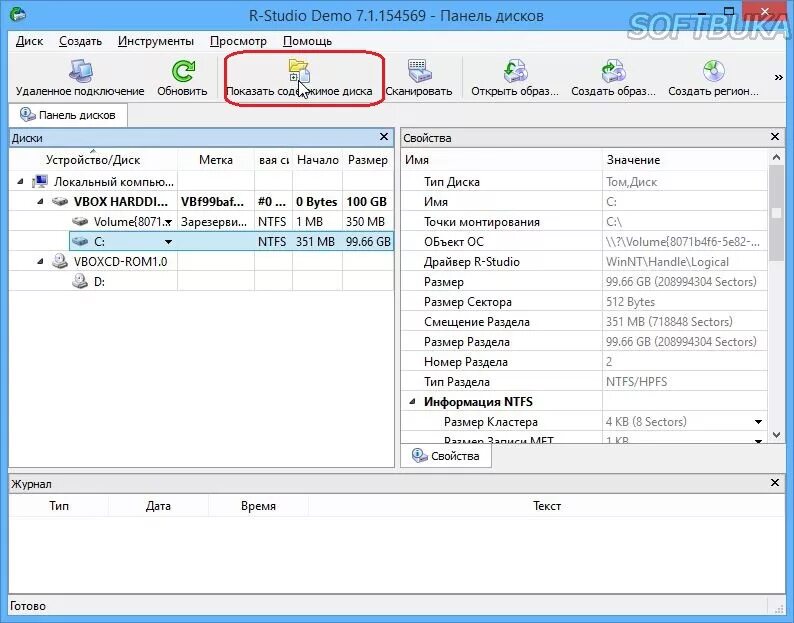The height and width of the screenshot is (623, 794).
Task: Click the Создать образ toolbar icon
Action: tap(613, 71)
